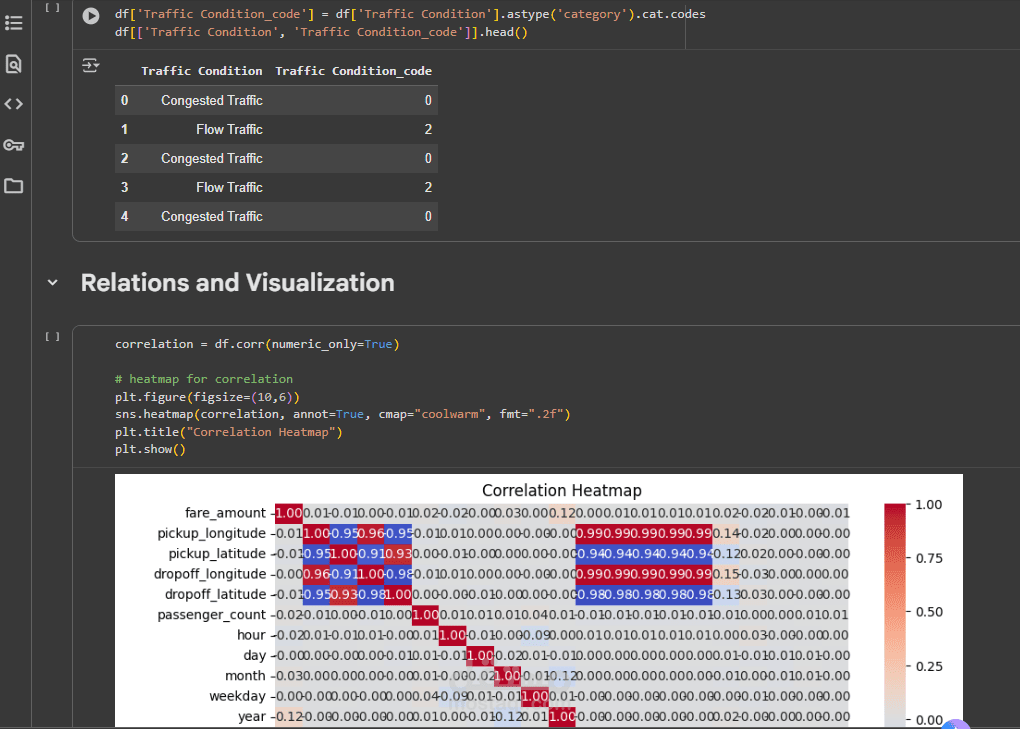This screenshot has width=1020, height=729.
Task: Click the fare_amount label on the heatmap
Action: (x=225, y=513)
